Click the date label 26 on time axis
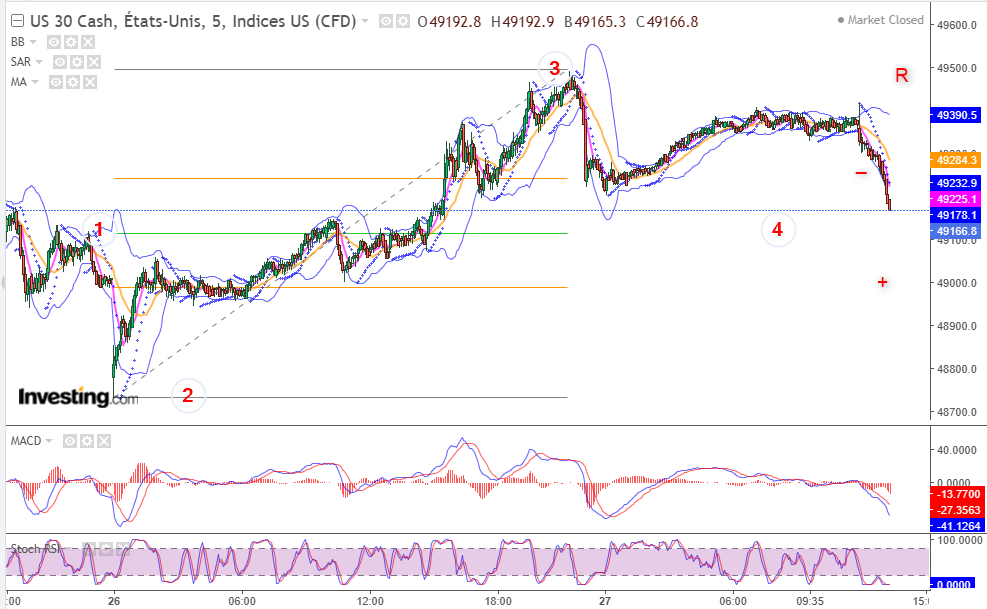The height and width of the screenshot is (609, 987). [114, 601]
